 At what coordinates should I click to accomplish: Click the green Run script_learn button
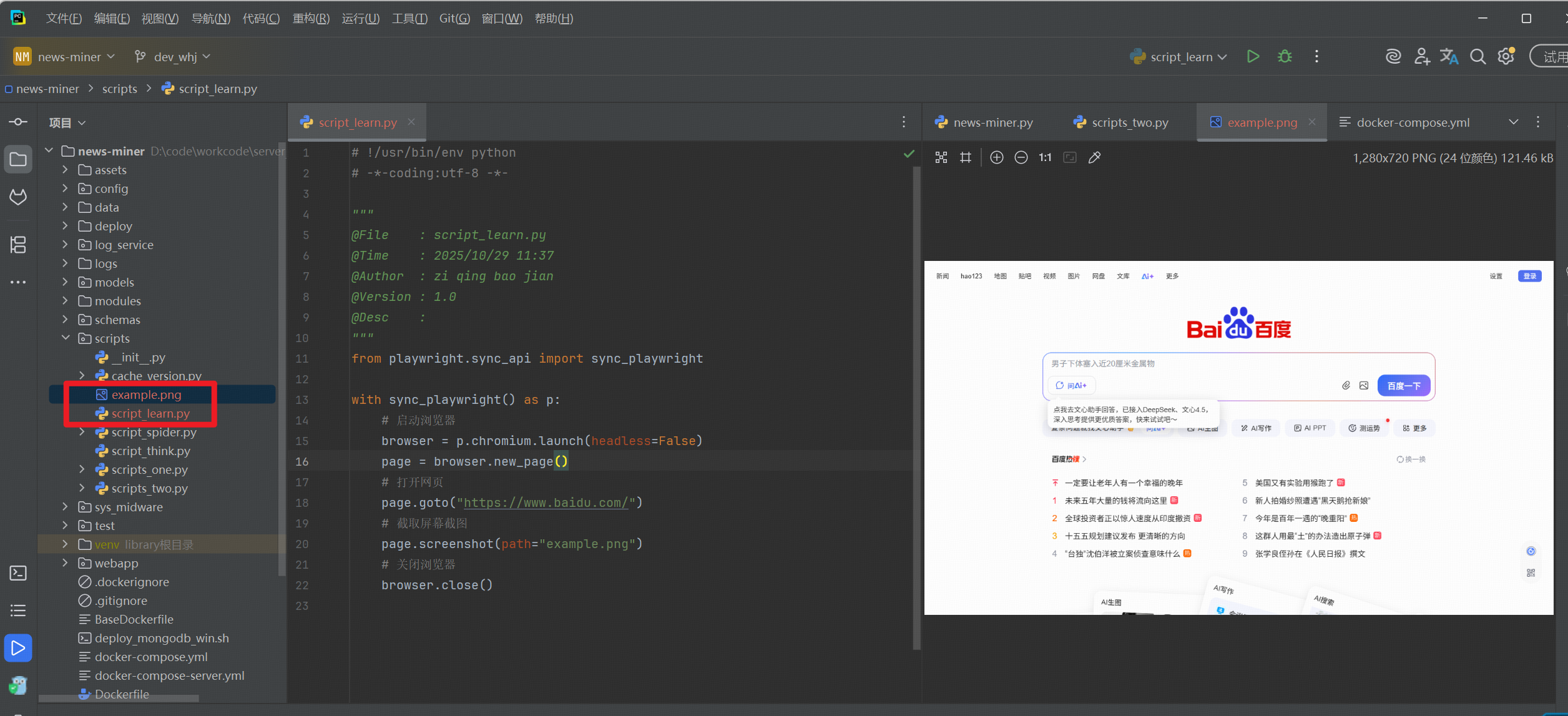click(1252, 57)
